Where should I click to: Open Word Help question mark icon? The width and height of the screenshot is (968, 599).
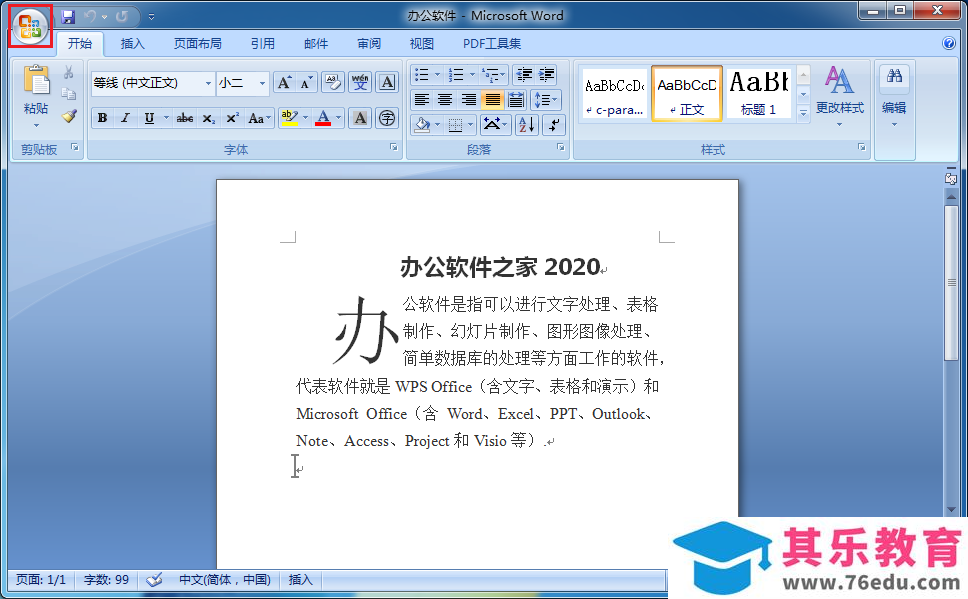949,43
